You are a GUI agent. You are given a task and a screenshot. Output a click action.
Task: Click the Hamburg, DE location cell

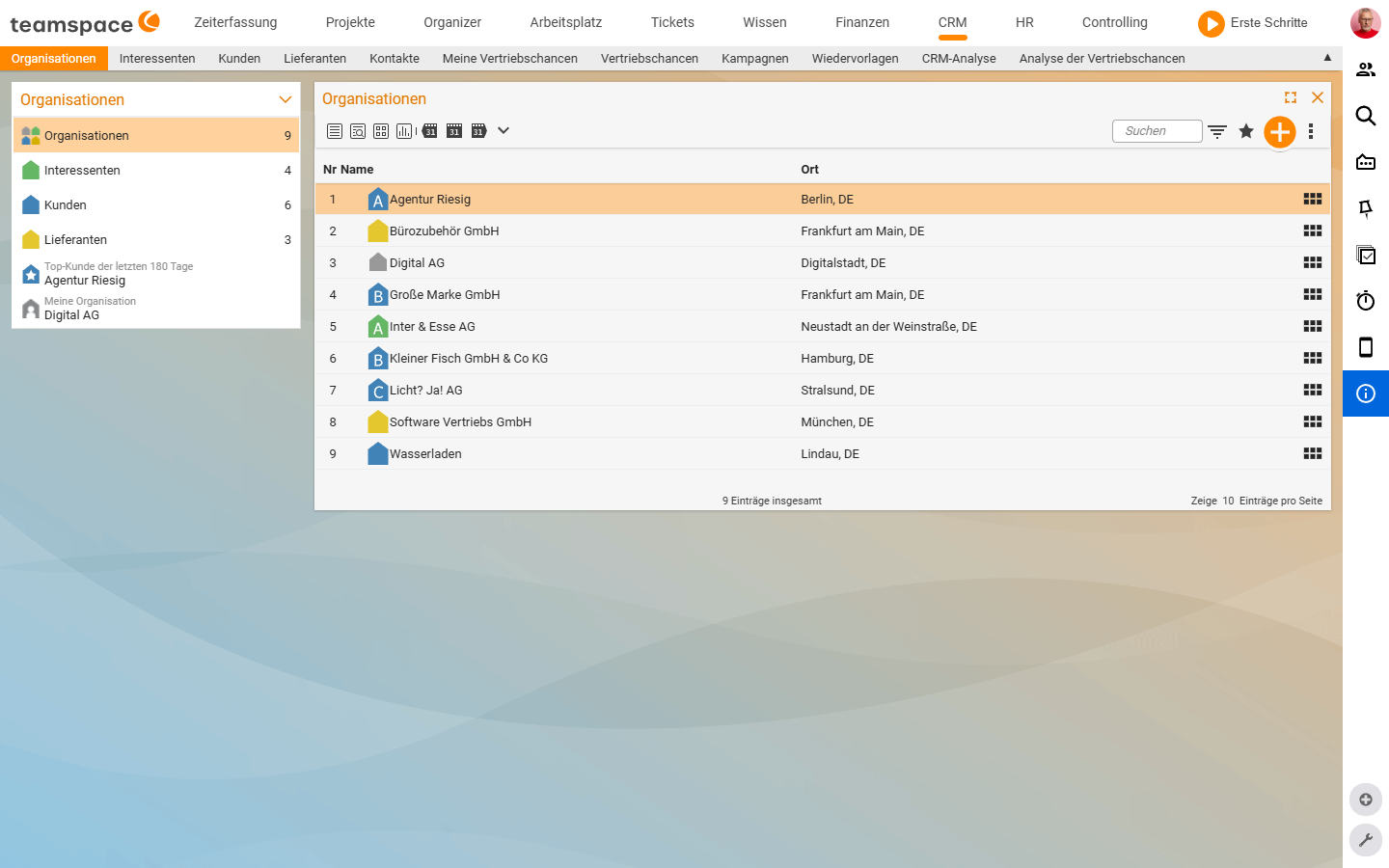pyautogui.click(x=837, y=359)
